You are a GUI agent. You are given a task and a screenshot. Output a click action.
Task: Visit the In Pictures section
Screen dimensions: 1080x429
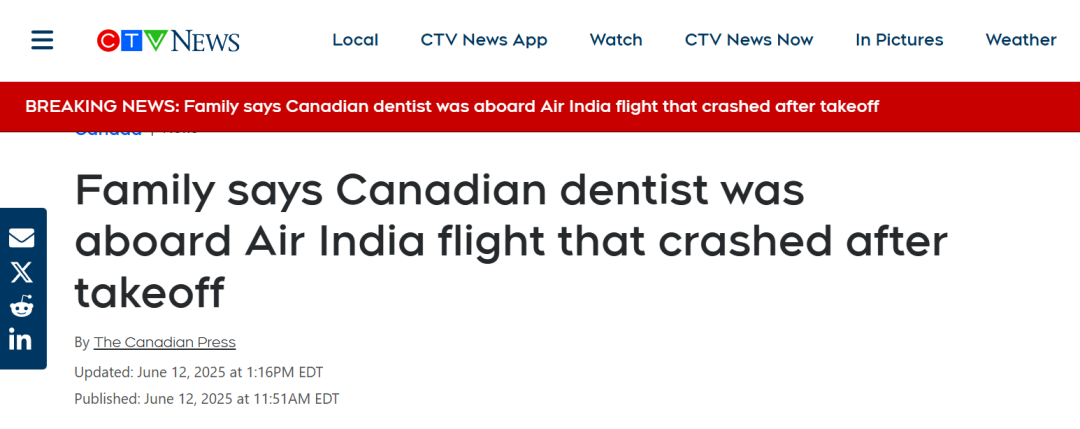point(899,40)
